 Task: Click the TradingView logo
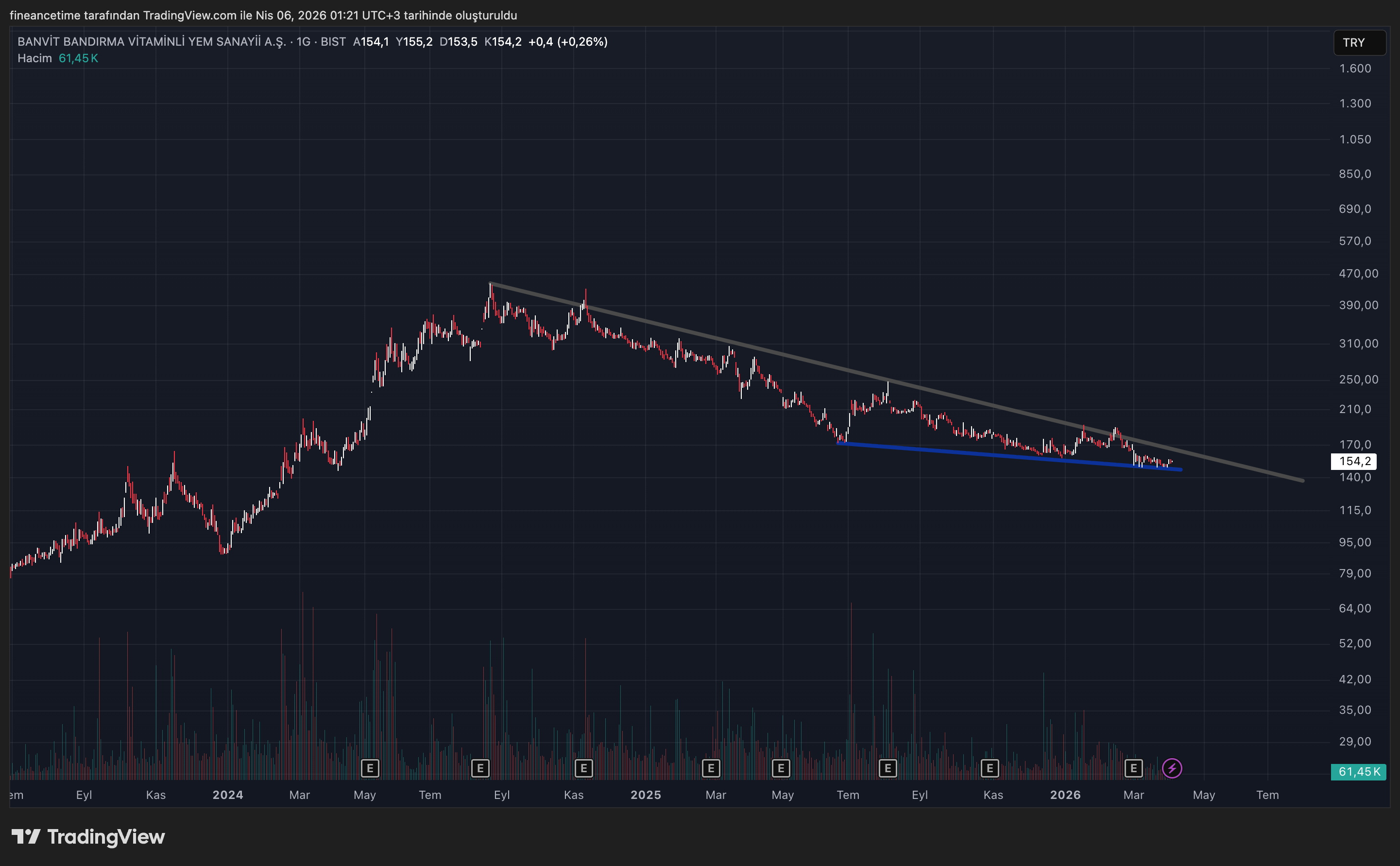[89, 837]
